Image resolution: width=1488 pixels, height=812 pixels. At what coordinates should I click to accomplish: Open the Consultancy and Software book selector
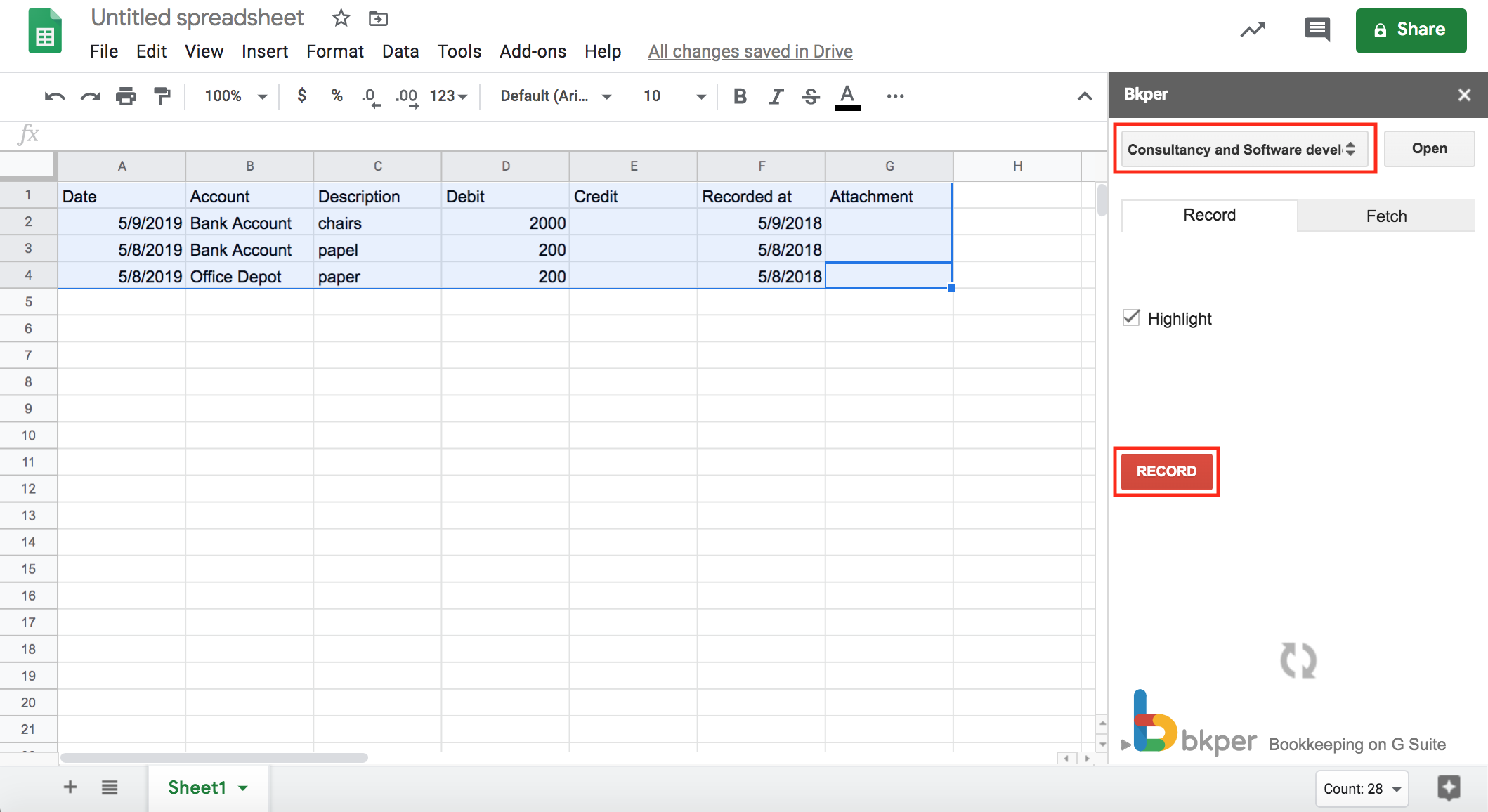(1244, 149)
